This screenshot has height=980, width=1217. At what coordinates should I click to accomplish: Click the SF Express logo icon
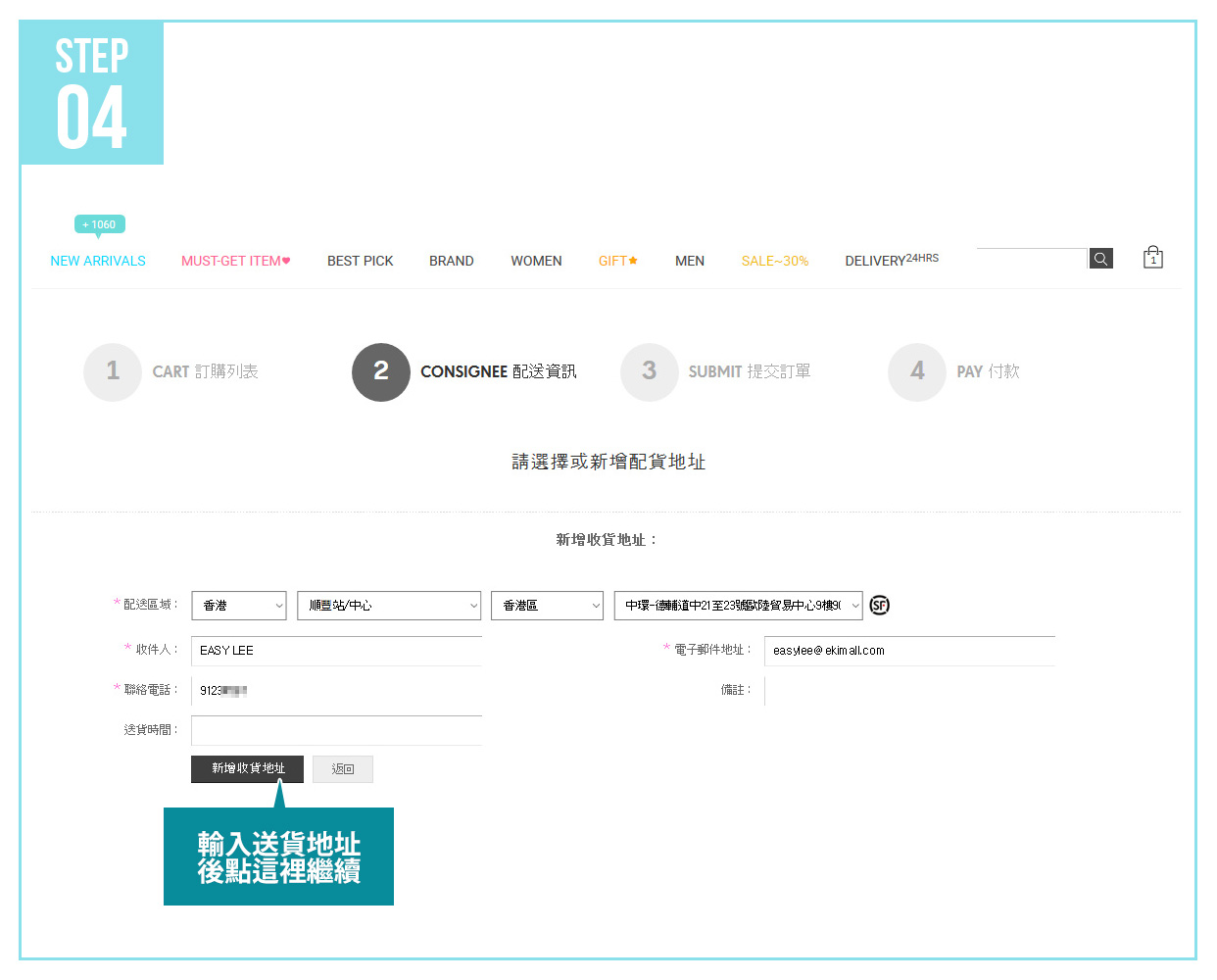(879, 606)
